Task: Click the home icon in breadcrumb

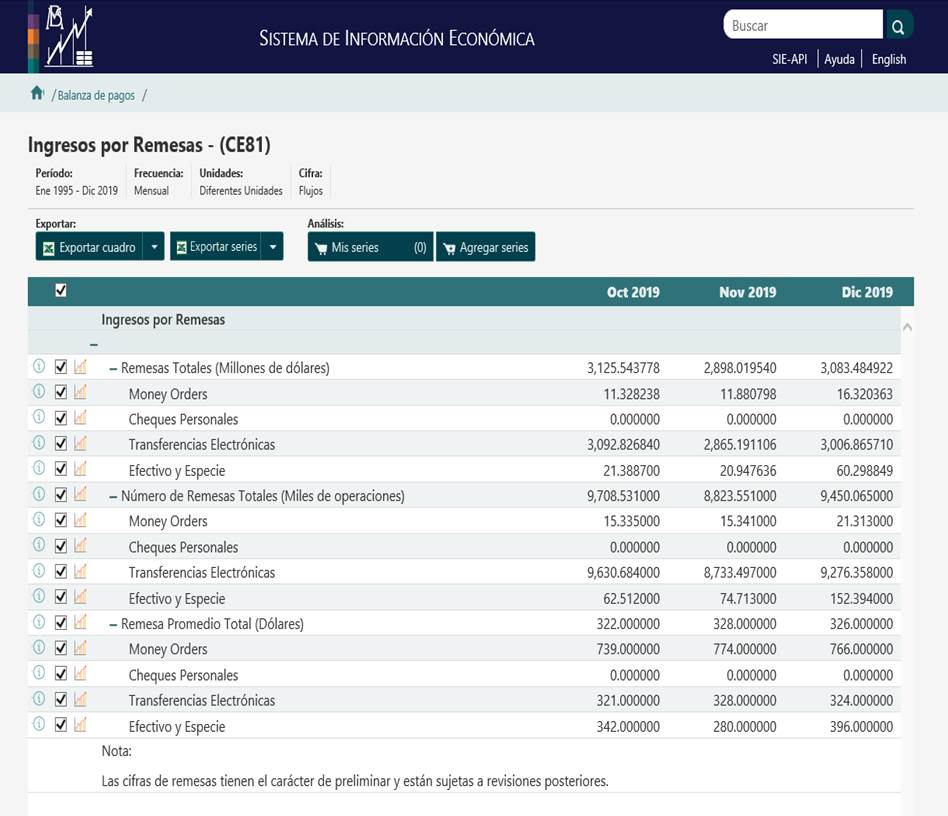Action: click(37, 94)
